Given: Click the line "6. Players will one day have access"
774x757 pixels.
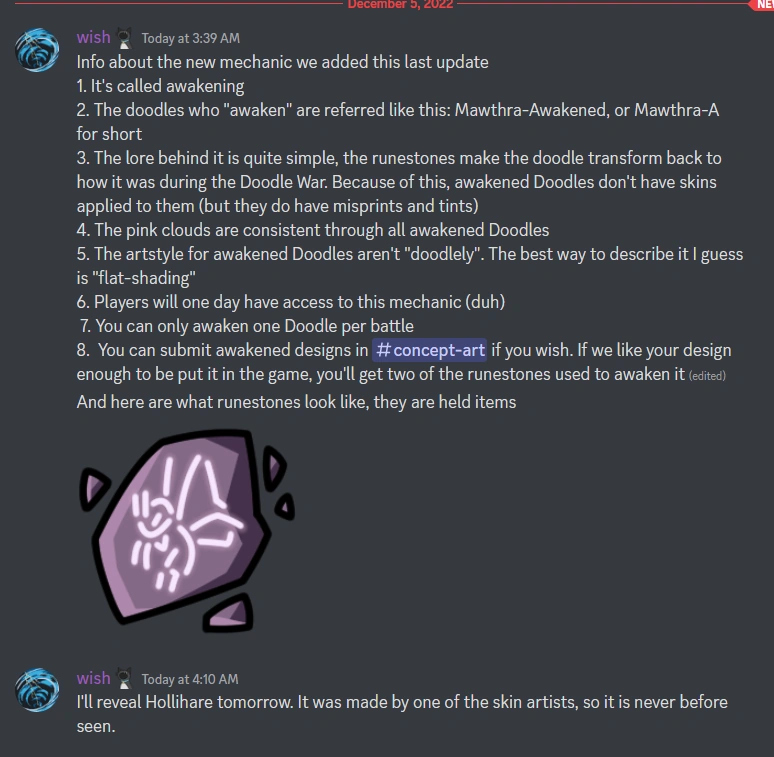Looking at the screenshot, I should pyautogui.click(x=291, y=302).
